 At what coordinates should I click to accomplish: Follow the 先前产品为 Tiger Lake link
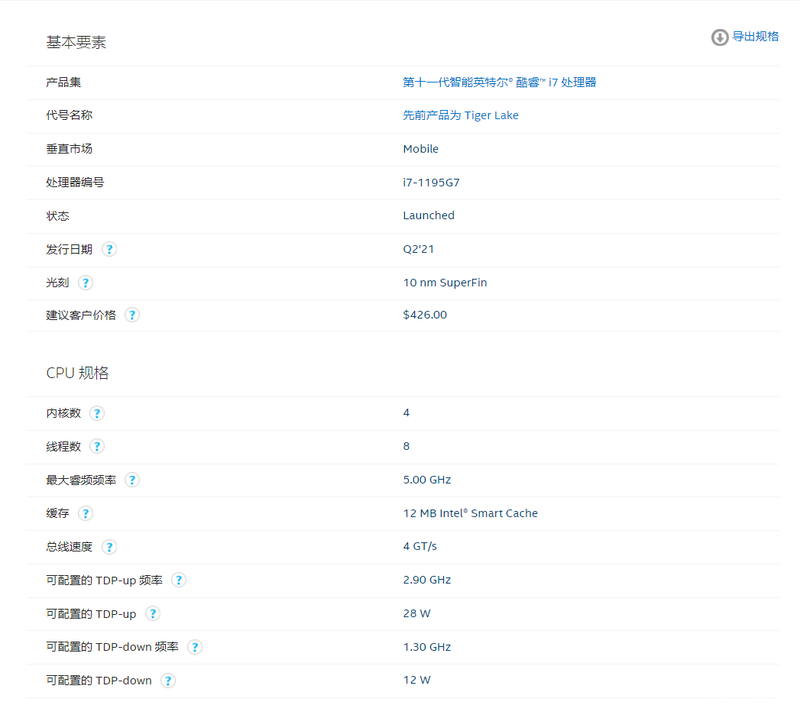(460, 115)
